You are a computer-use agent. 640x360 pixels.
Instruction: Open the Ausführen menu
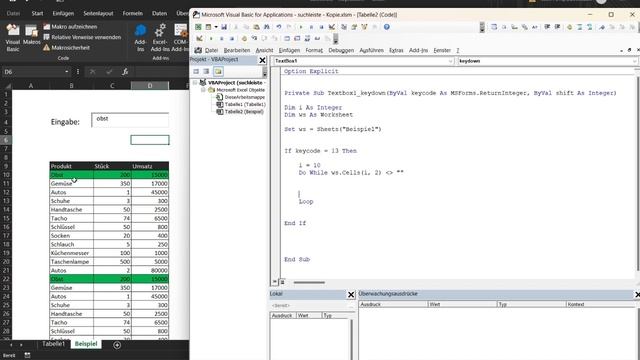click(371, 50)
